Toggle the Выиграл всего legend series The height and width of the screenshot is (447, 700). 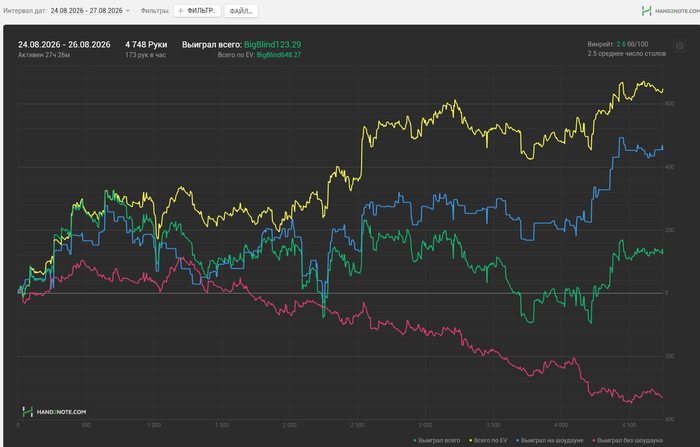[437, 440]
